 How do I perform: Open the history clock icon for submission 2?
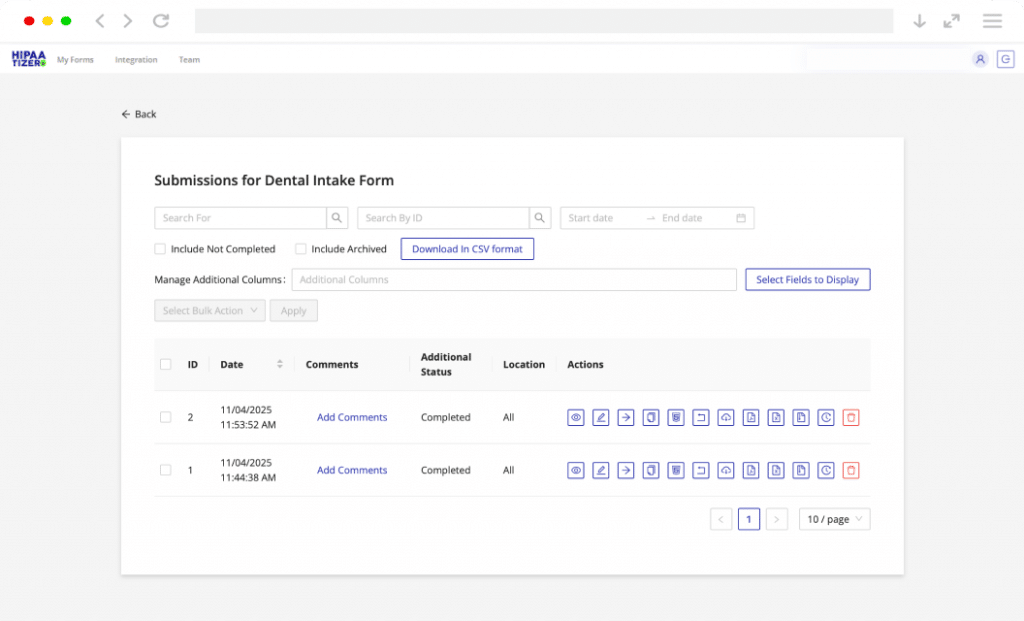coord(825,417)
